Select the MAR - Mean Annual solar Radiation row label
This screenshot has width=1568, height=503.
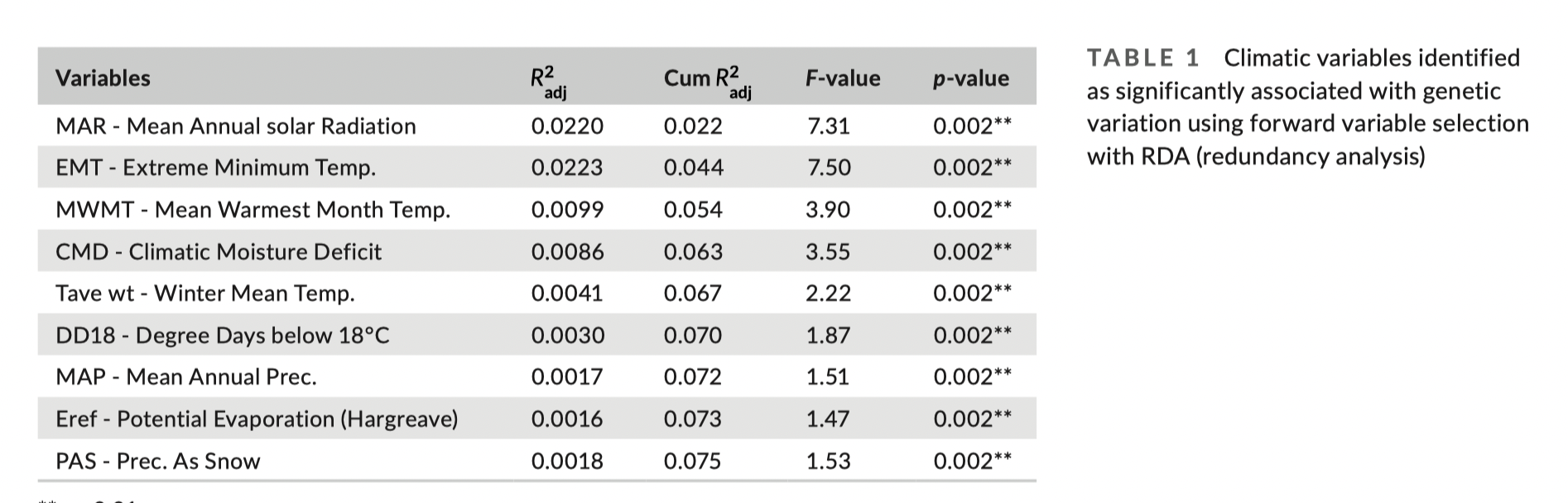click(235, 127)
